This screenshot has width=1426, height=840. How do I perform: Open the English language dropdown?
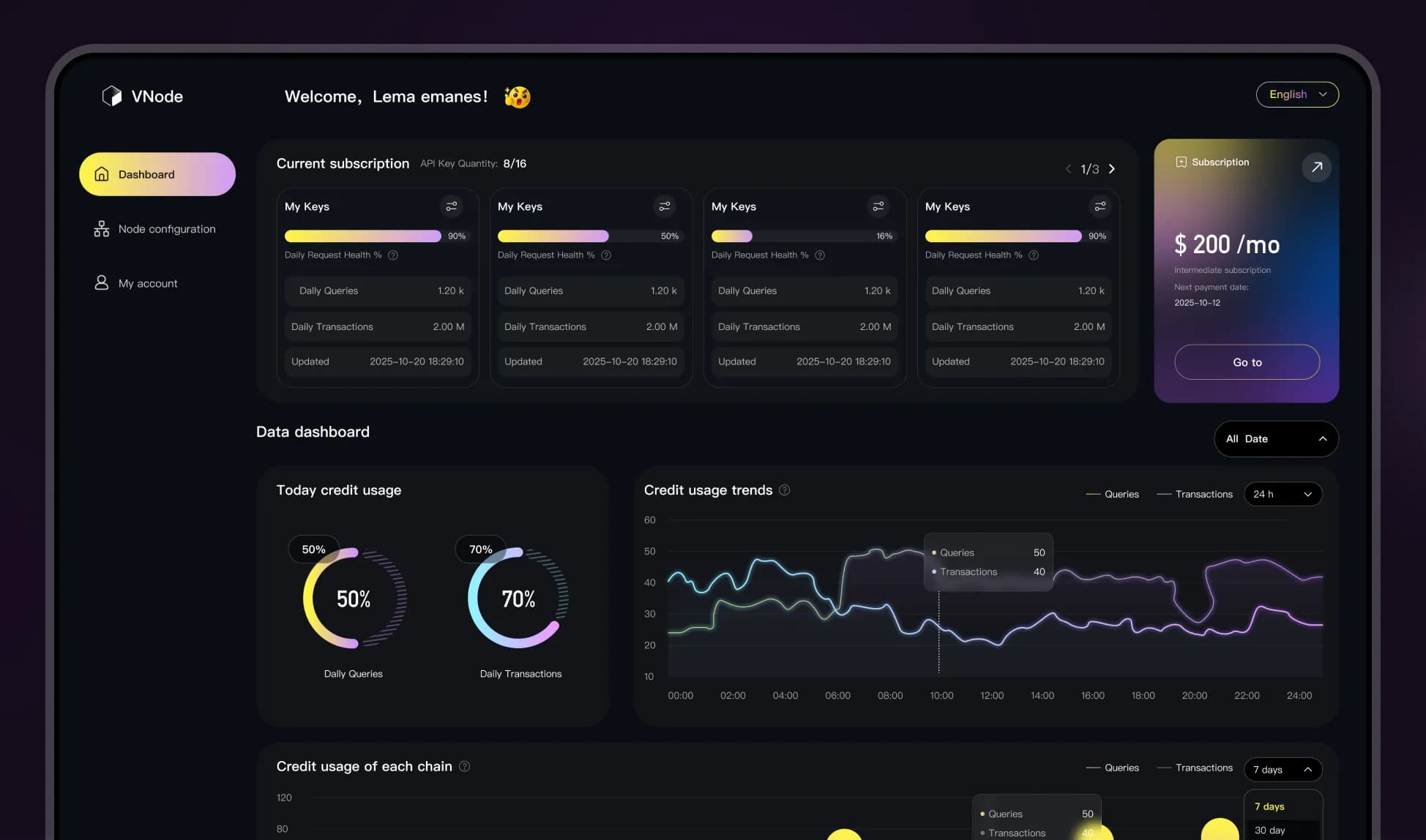coord(1297,94)
